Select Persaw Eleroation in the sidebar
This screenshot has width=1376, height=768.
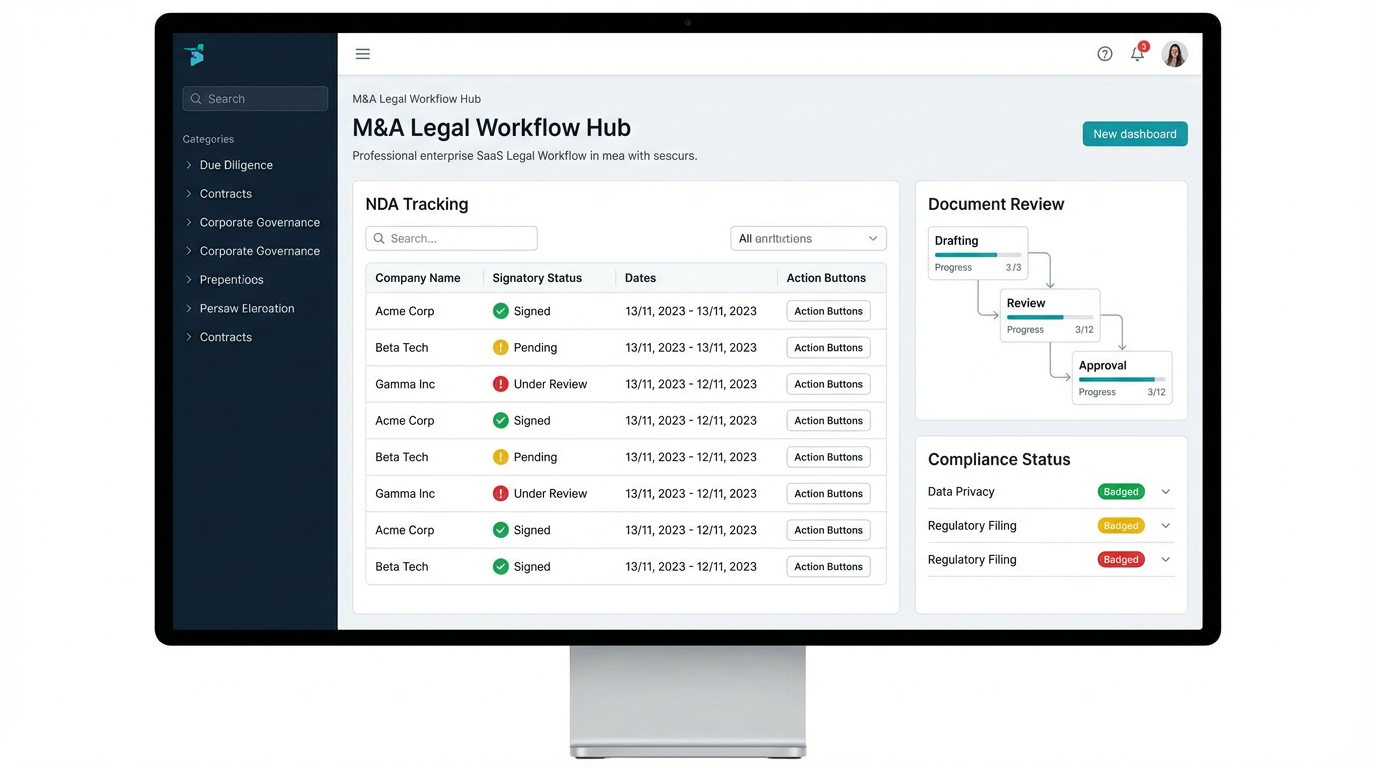[x=247, y=308]
